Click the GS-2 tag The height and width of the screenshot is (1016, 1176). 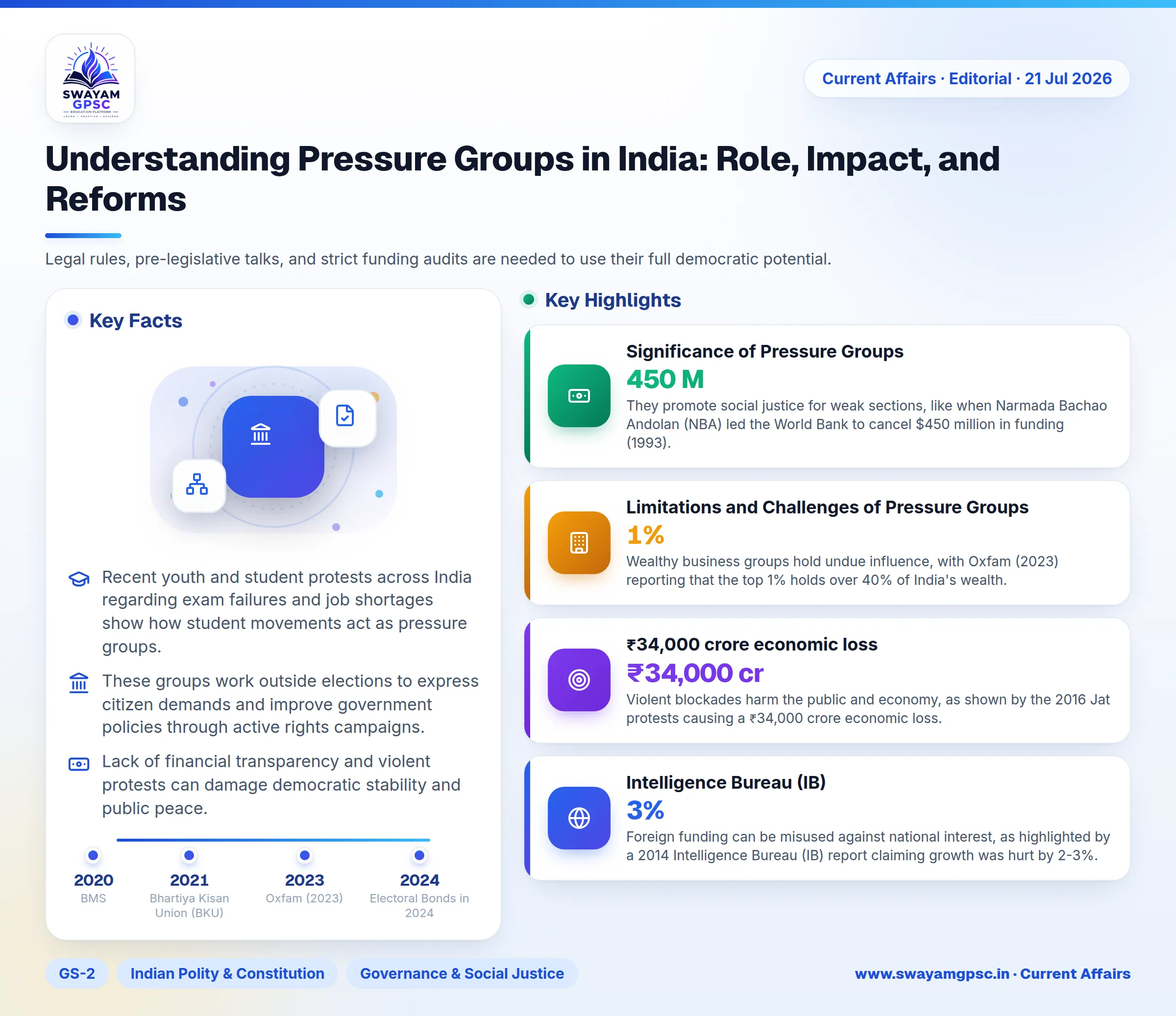click(x=76, y=973)
